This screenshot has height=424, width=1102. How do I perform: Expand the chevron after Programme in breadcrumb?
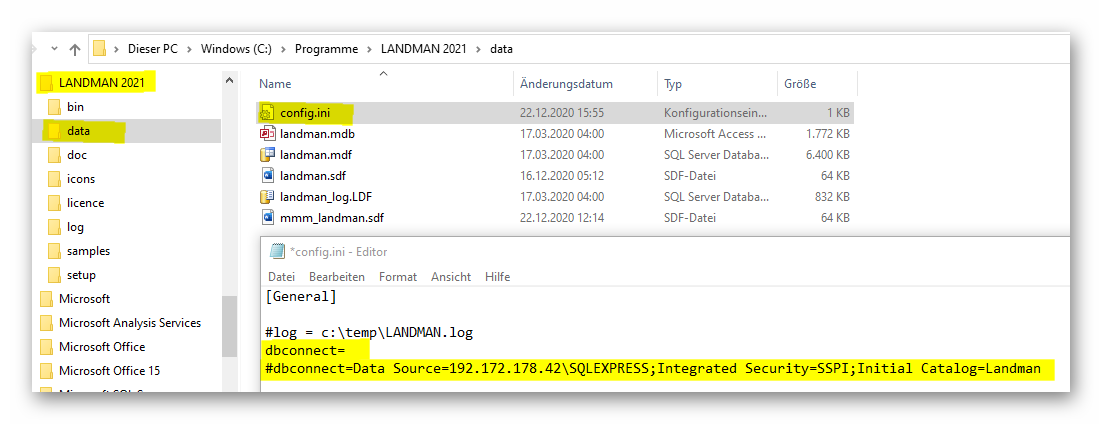click(x=369, y=49)
